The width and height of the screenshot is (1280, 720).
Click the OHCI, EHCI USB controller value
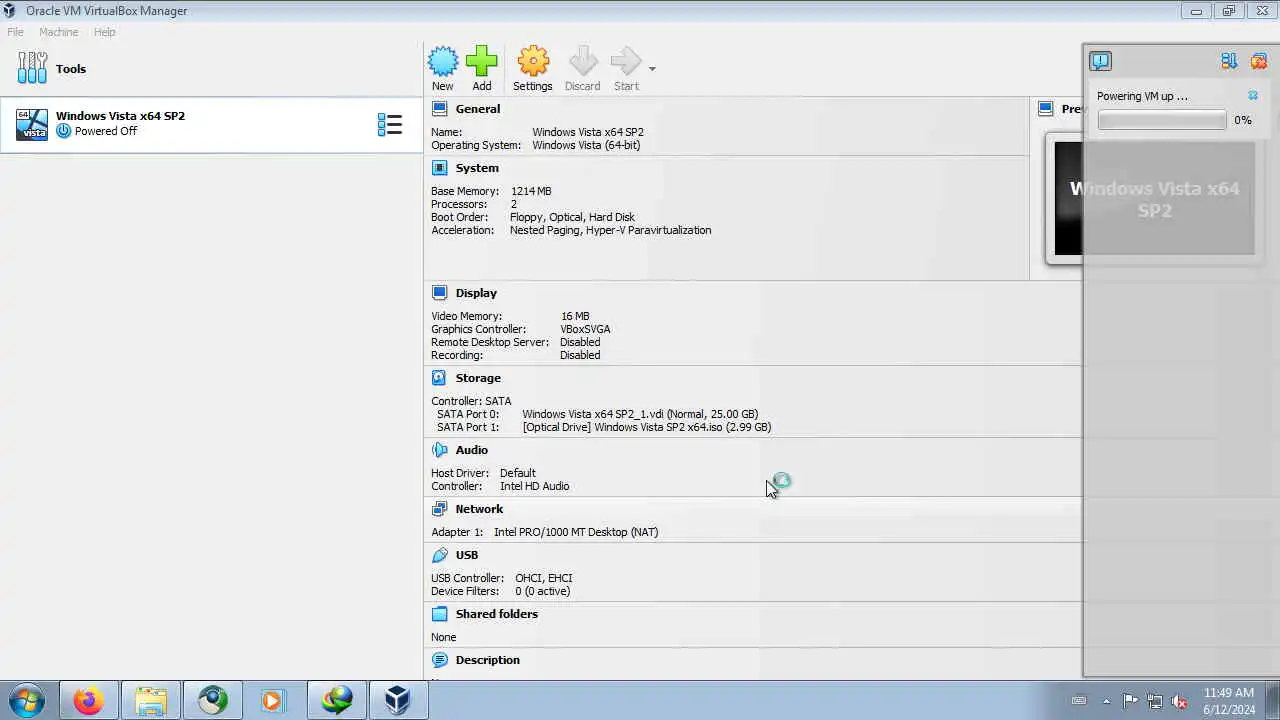click(544, 578)
